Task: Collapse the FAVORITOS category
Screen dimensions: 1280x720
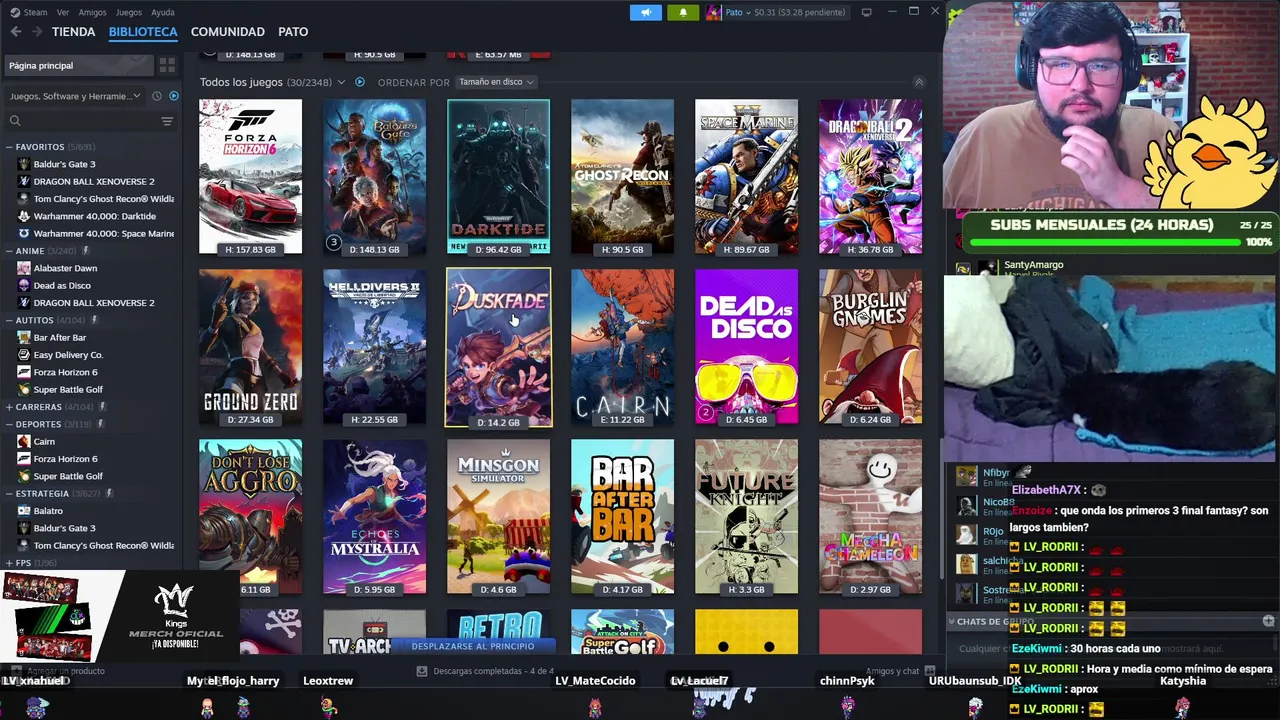Action: (x=9, y=147)
